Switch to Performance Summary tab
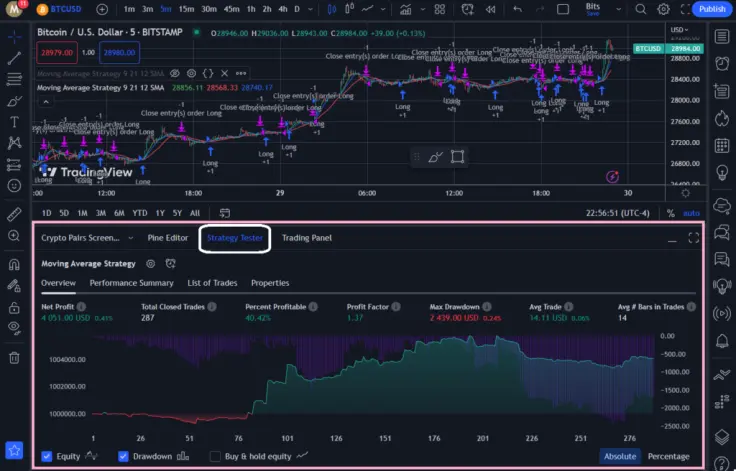Image resolution: width=736 pixels, height=471 pixels. click(x=131, y=283)
